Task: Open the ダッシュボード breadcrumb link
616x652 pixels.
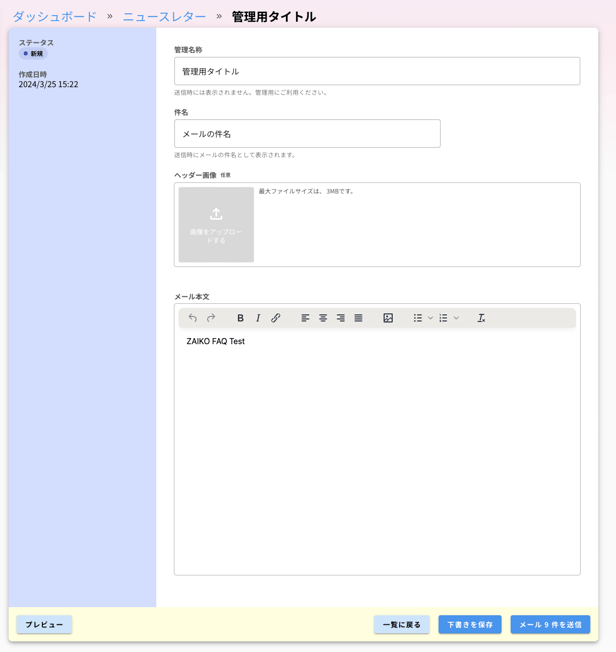Action: point(55,16)
